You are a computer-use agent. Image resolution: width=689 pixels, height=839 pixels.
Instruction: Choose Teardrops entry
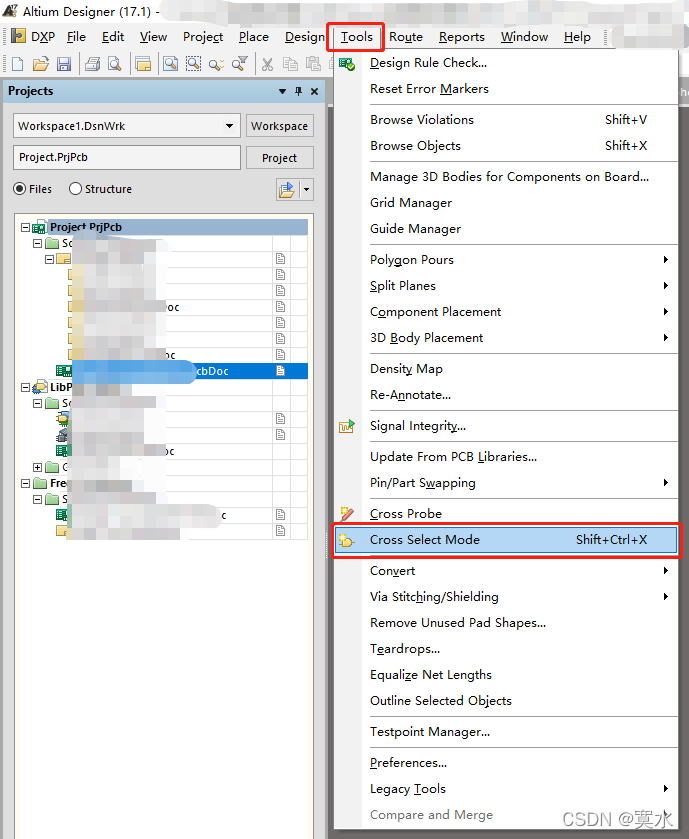506,649
